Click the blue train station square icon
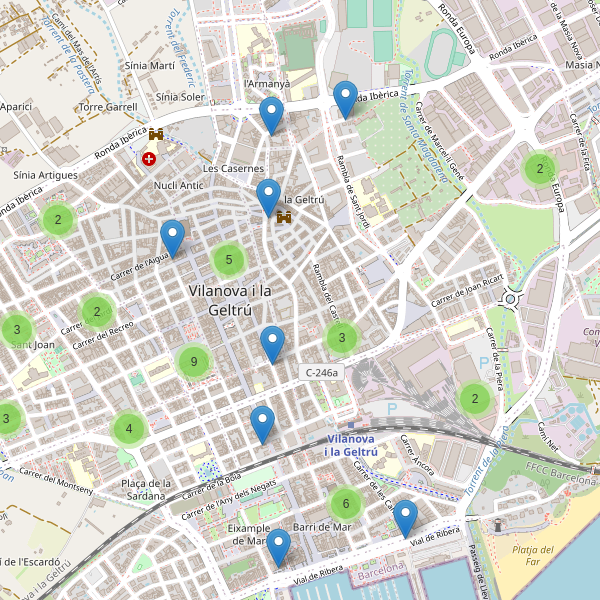 [351, 425]
